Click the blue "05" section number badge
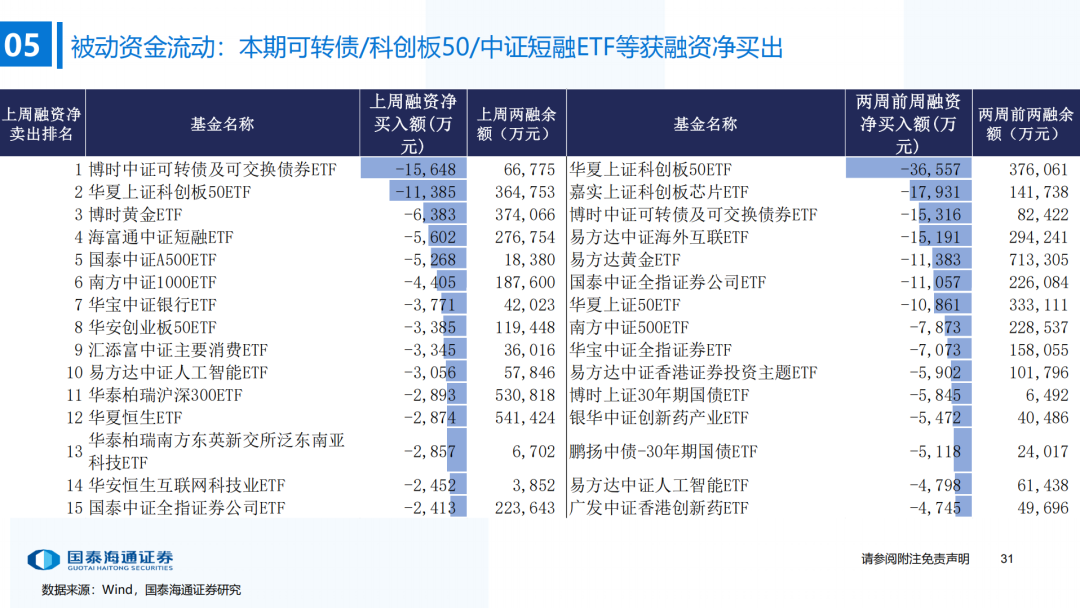This screenshot has width=1080, height=608. [x=23, y=46]
